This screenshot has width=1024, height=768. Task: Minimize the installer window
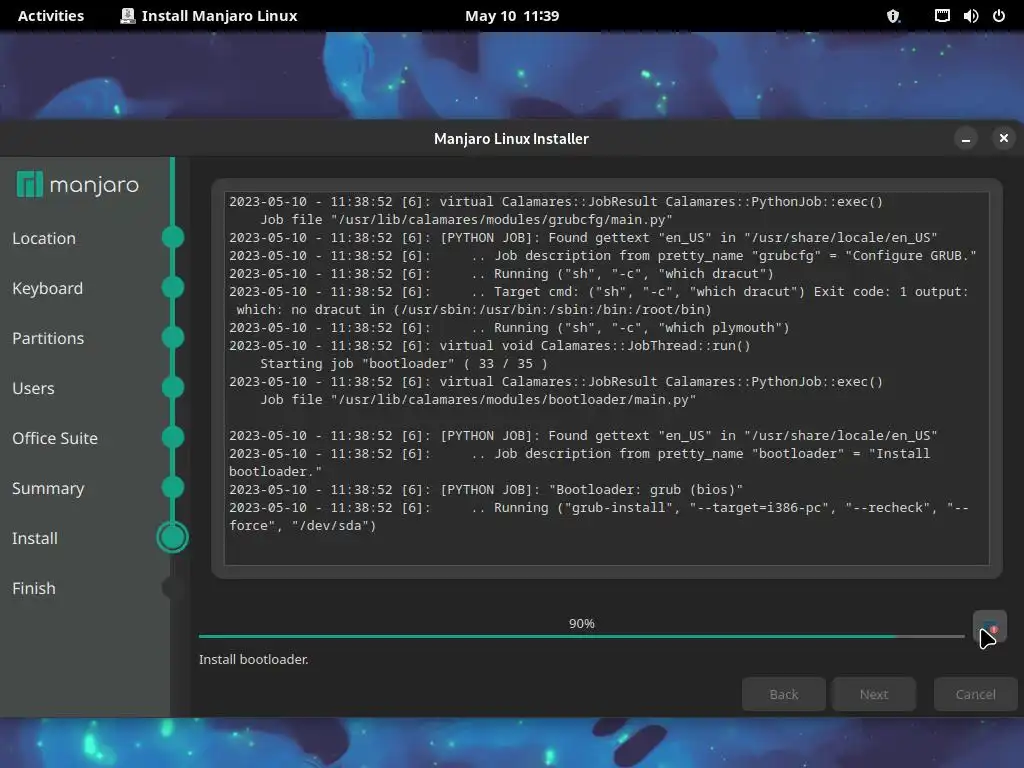(966, 138)
